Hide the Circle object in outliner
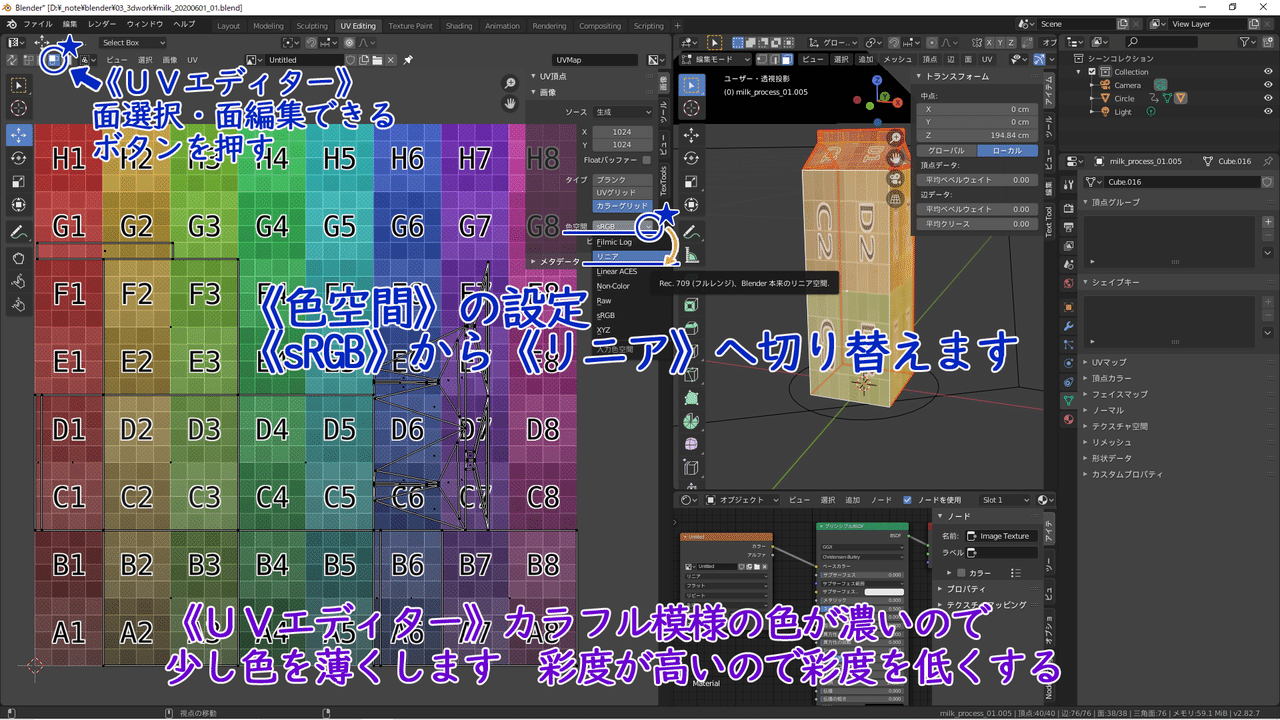The height and width of the screenshot is (720, 1280). (1268, 98)
